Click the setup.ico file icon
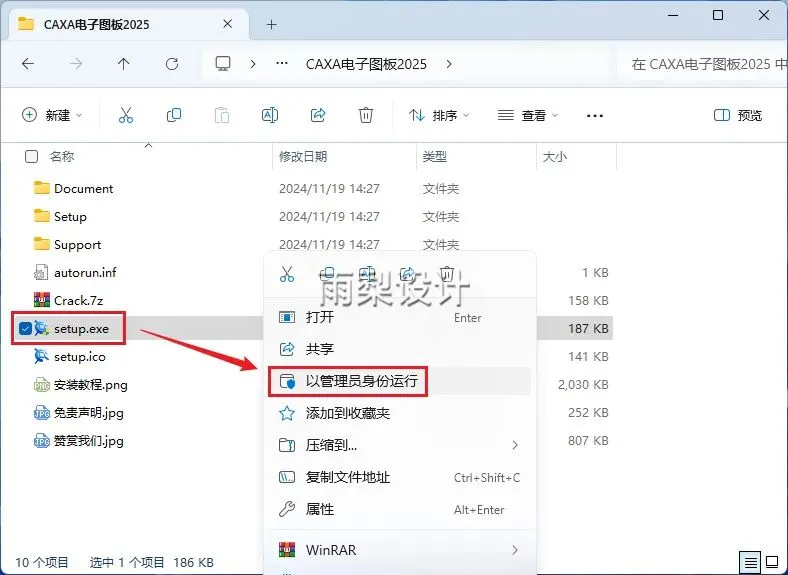Screen dimensions: 788x575 click(x=41, y=356)
